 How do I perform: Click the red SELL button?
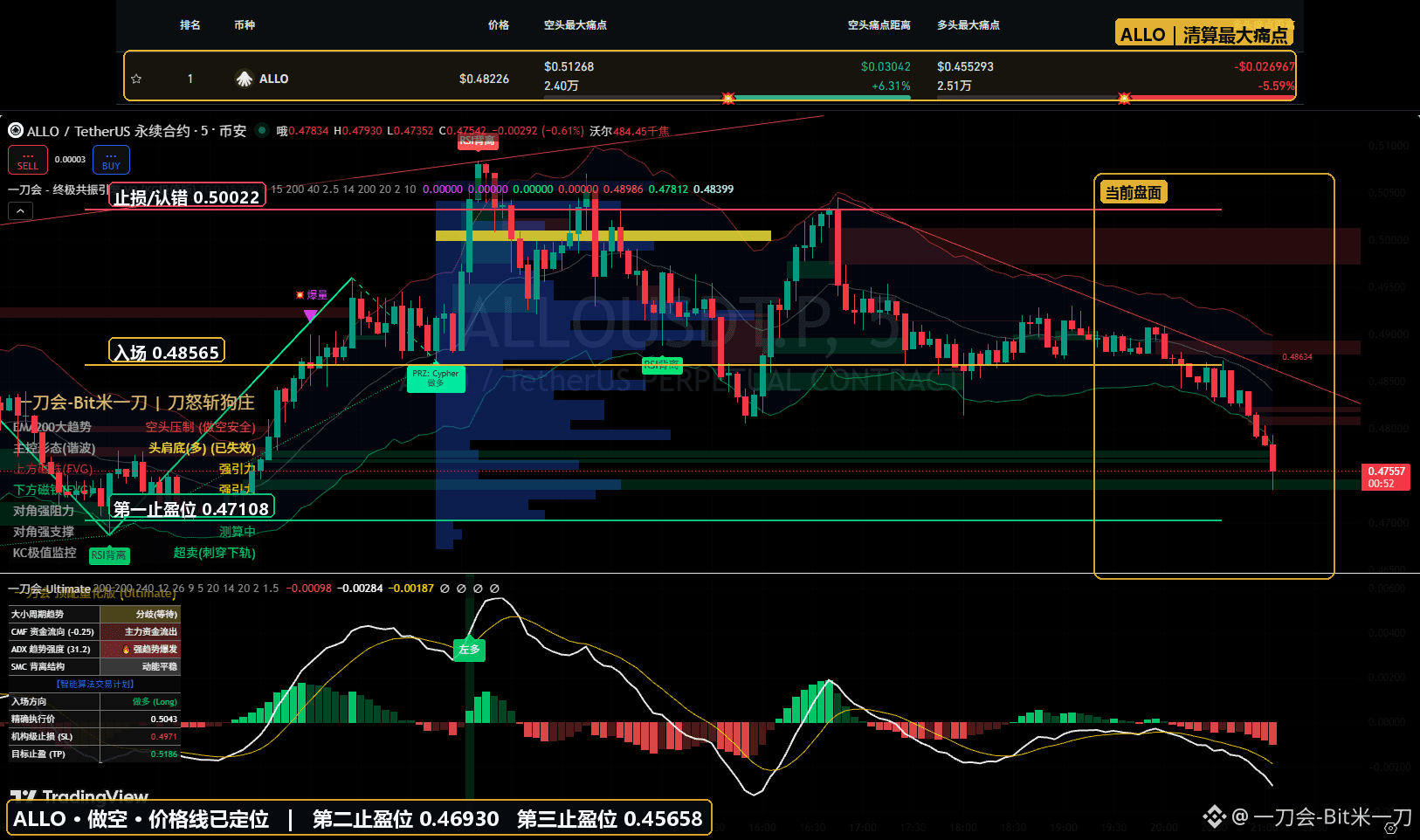[x=28, y=160]
